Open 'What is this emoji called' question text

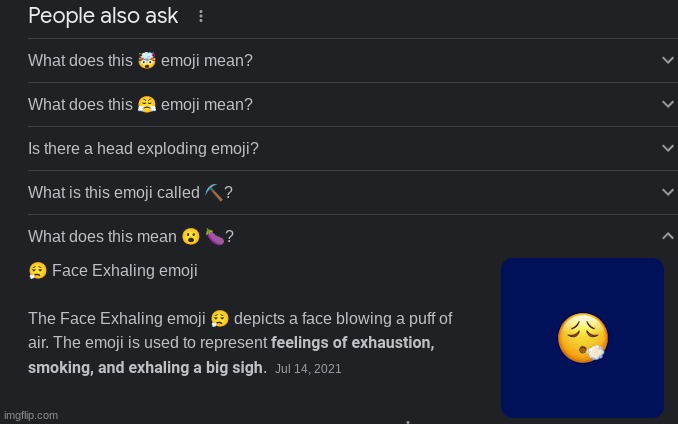114,193
